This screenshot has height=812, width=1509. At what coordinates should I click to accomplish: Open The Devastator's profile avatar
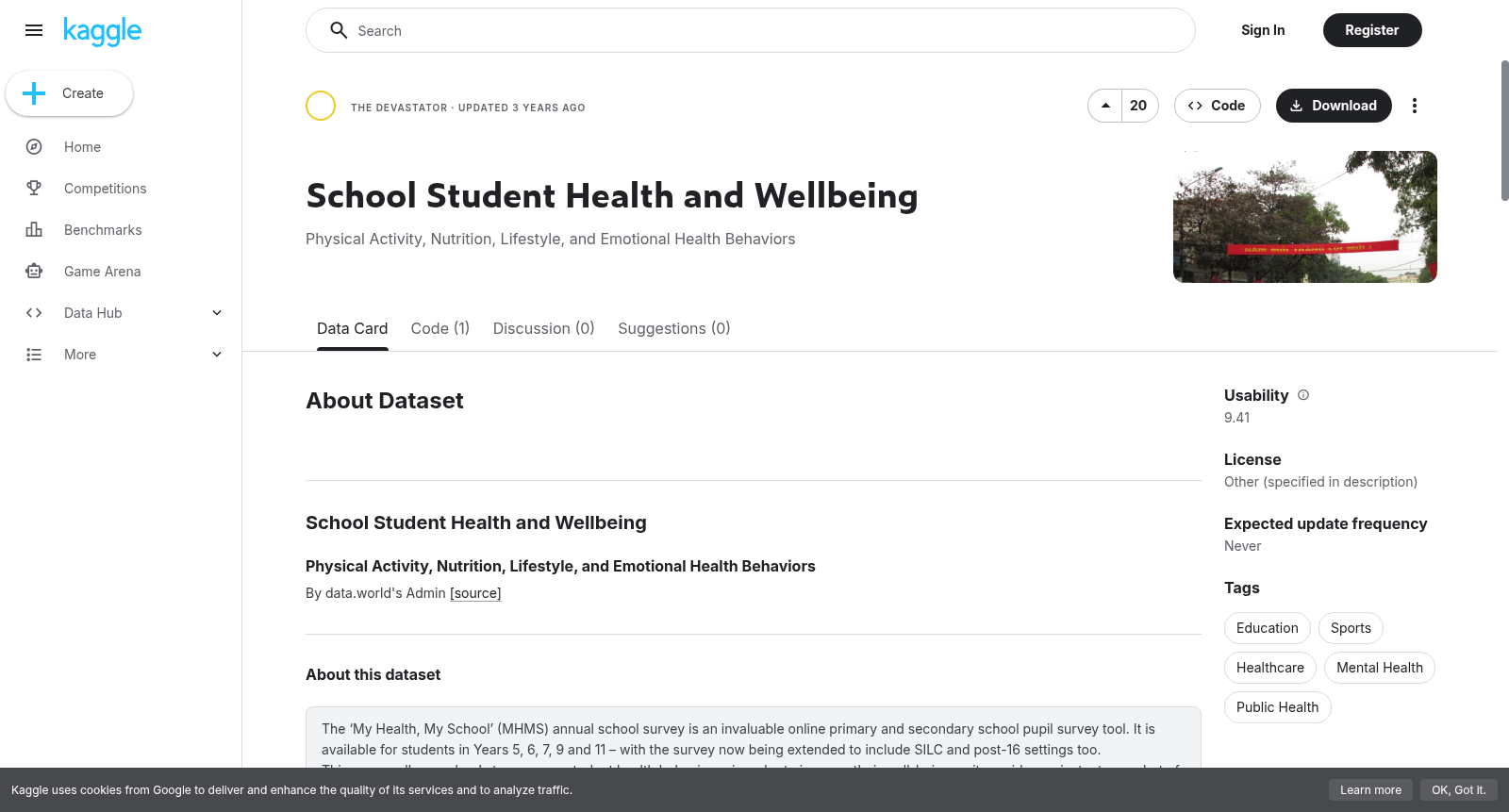(x=321, y=106)
